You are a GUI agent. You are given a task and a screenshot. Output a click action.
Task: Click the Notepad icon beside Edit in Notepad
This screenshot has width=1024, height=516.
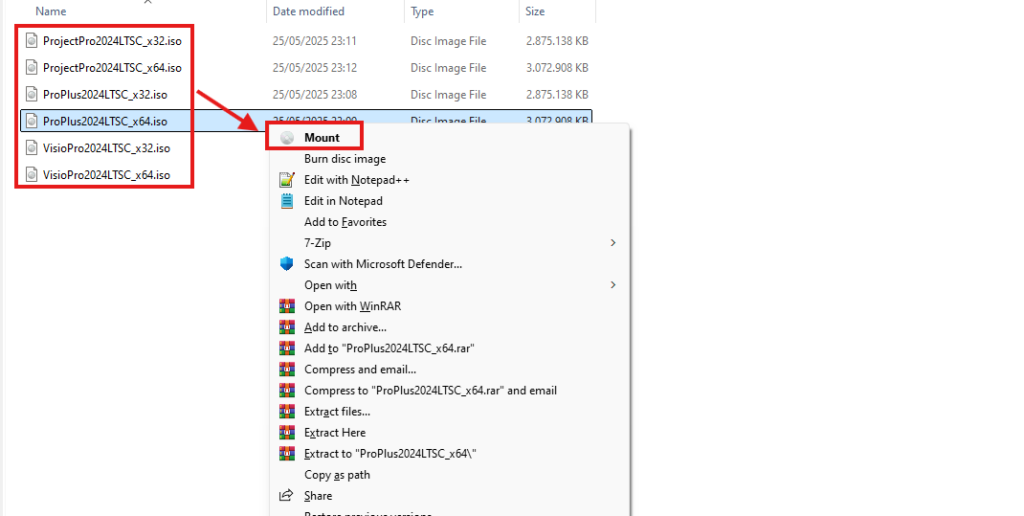287,201
